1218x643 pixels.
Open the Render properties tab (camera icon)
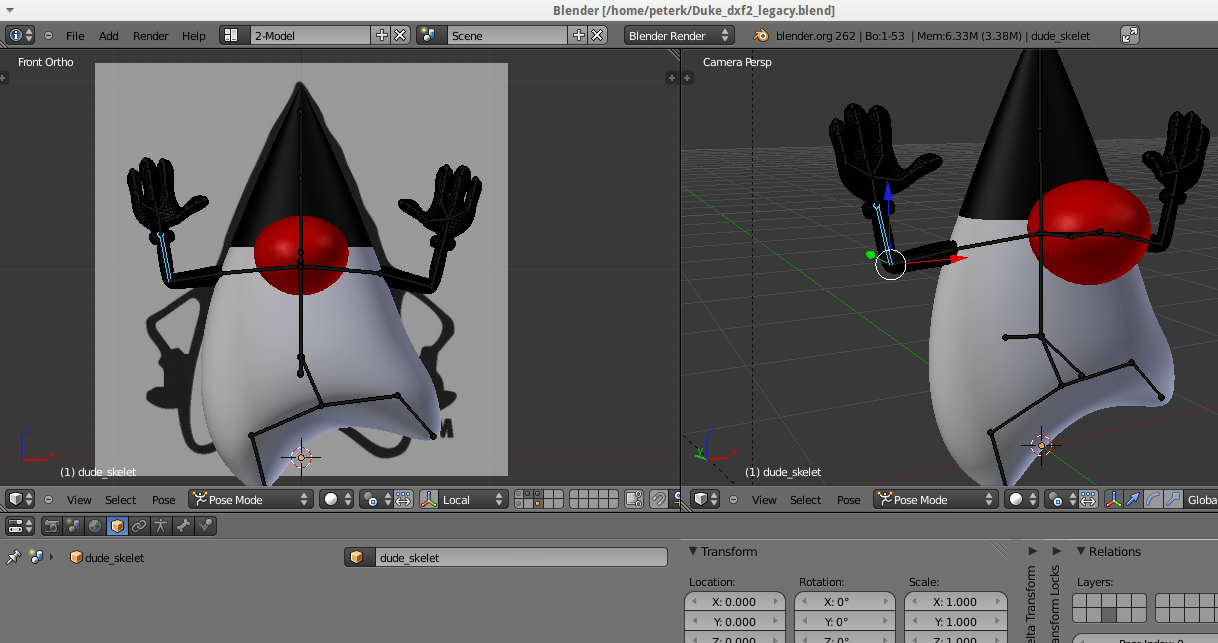[x=50, y=525]
